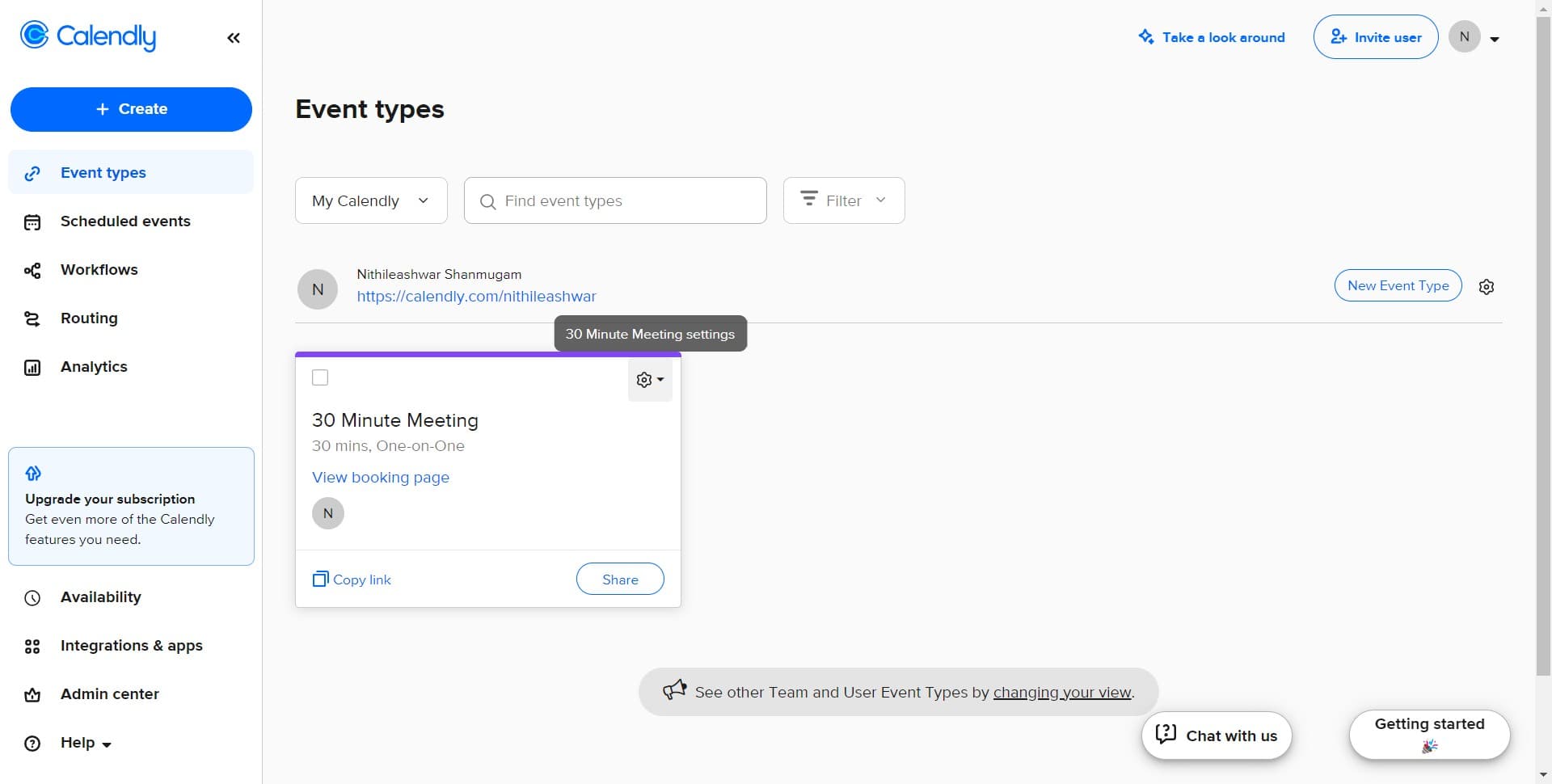Open user settings gear beside New Event Type
This screenshot has height=784, width=1552.
coord(1486,287)
